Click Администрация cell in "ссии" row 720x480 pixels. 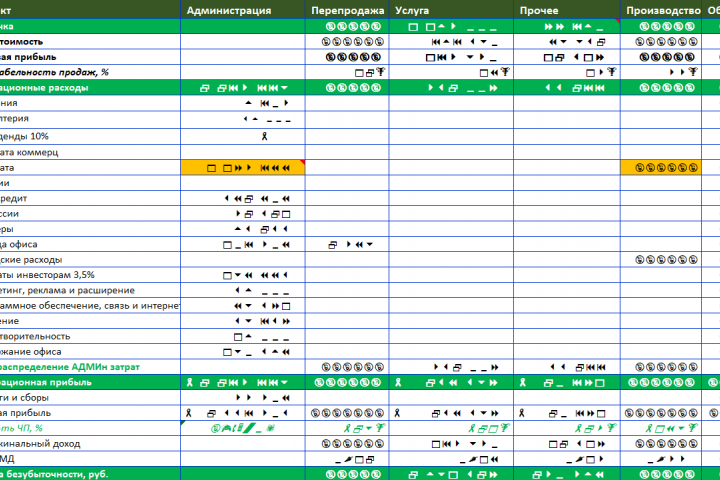coord(243,214)
